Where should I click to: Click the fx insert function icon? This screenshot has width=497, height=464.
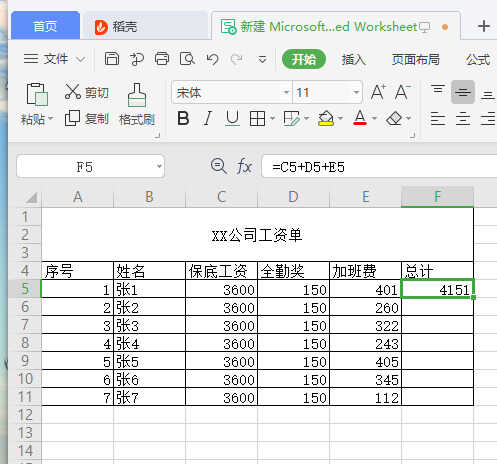(244, 166)
